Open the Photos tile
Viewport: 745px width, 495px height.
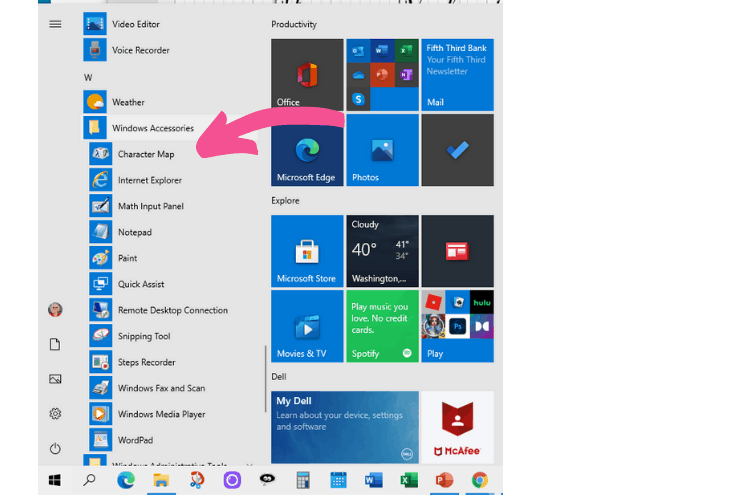click(x=382, y=150)
